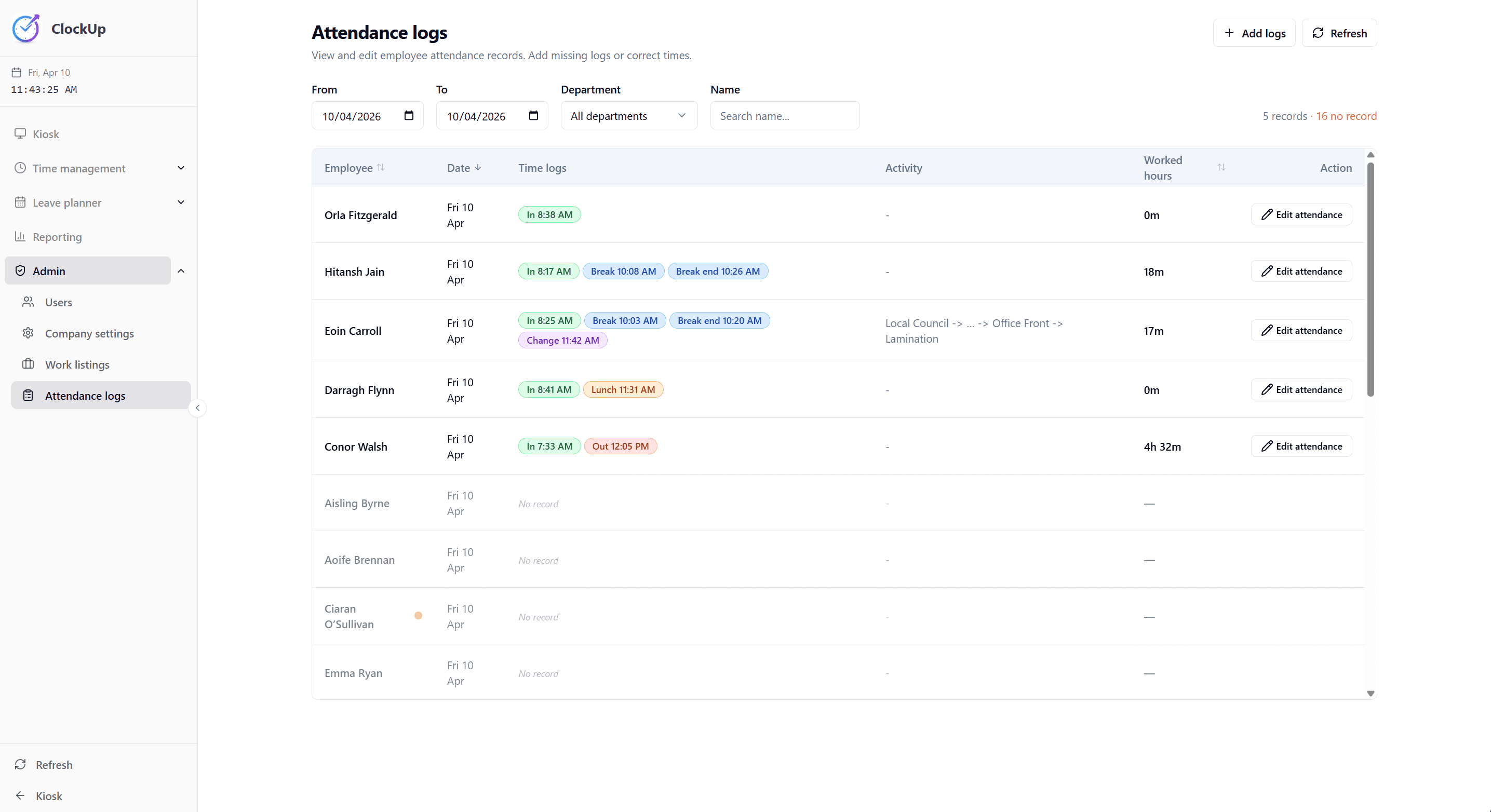Expand the Time management menu chevron

(181, 168)
